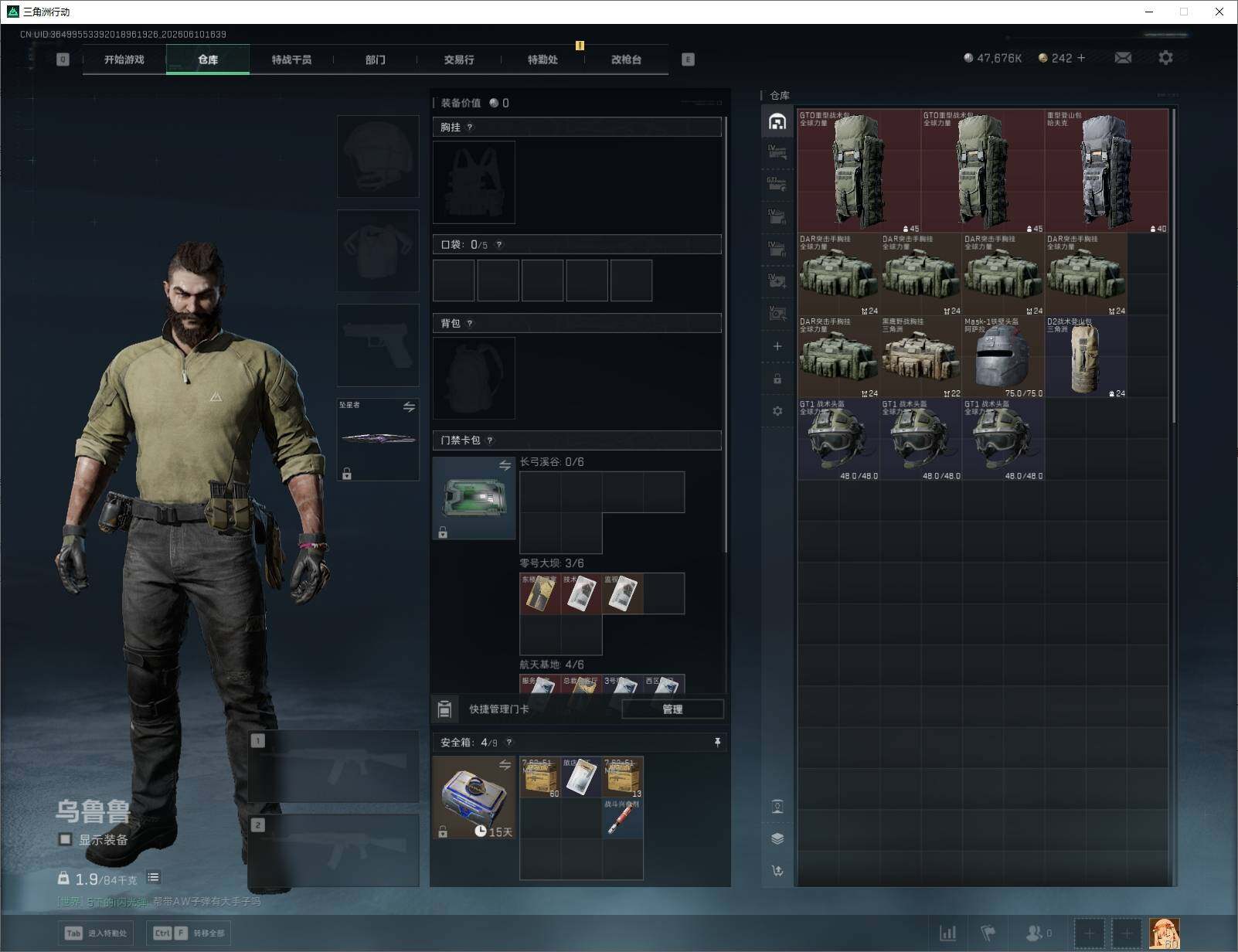Viewport: 1238px width, 952px height.
Task: Click the 47,676K currency balance
Action: click(x=993, y=58)
